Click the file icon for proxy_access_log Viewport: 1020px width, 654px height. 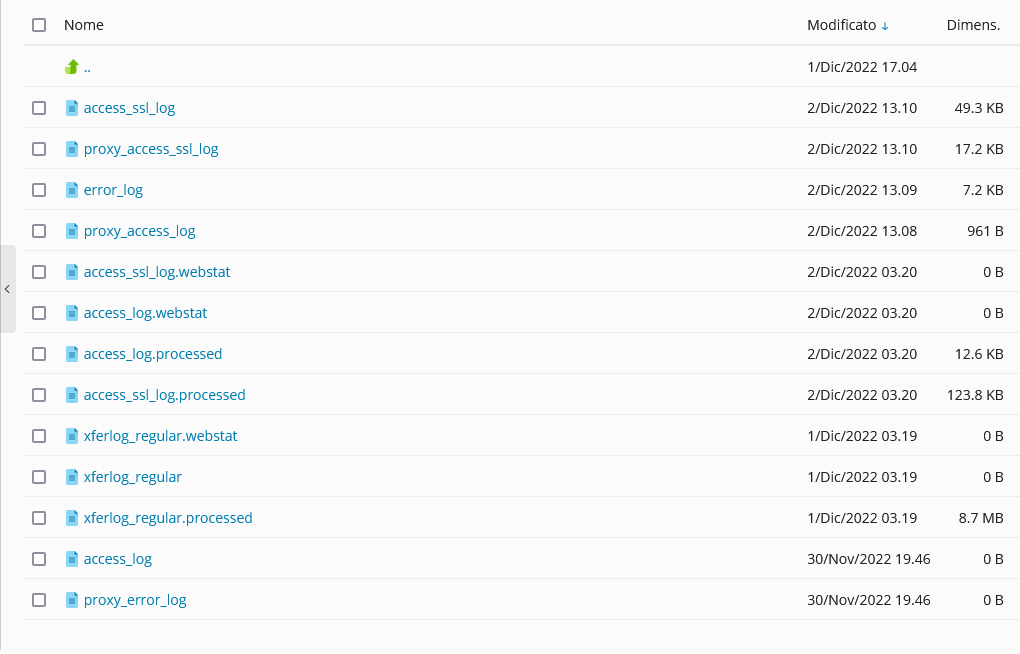[72, 231]
